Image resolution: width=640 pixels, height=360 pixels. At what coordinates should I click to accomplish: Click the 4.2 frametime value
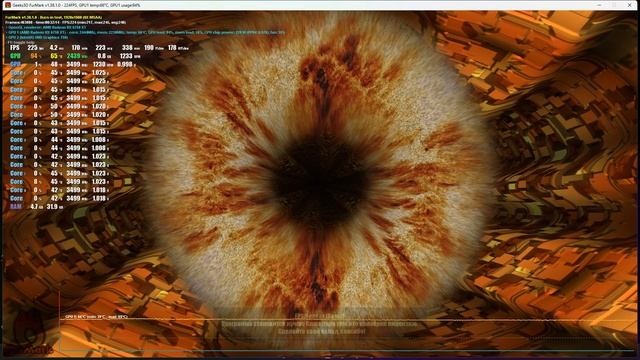[x=53, y=48]
